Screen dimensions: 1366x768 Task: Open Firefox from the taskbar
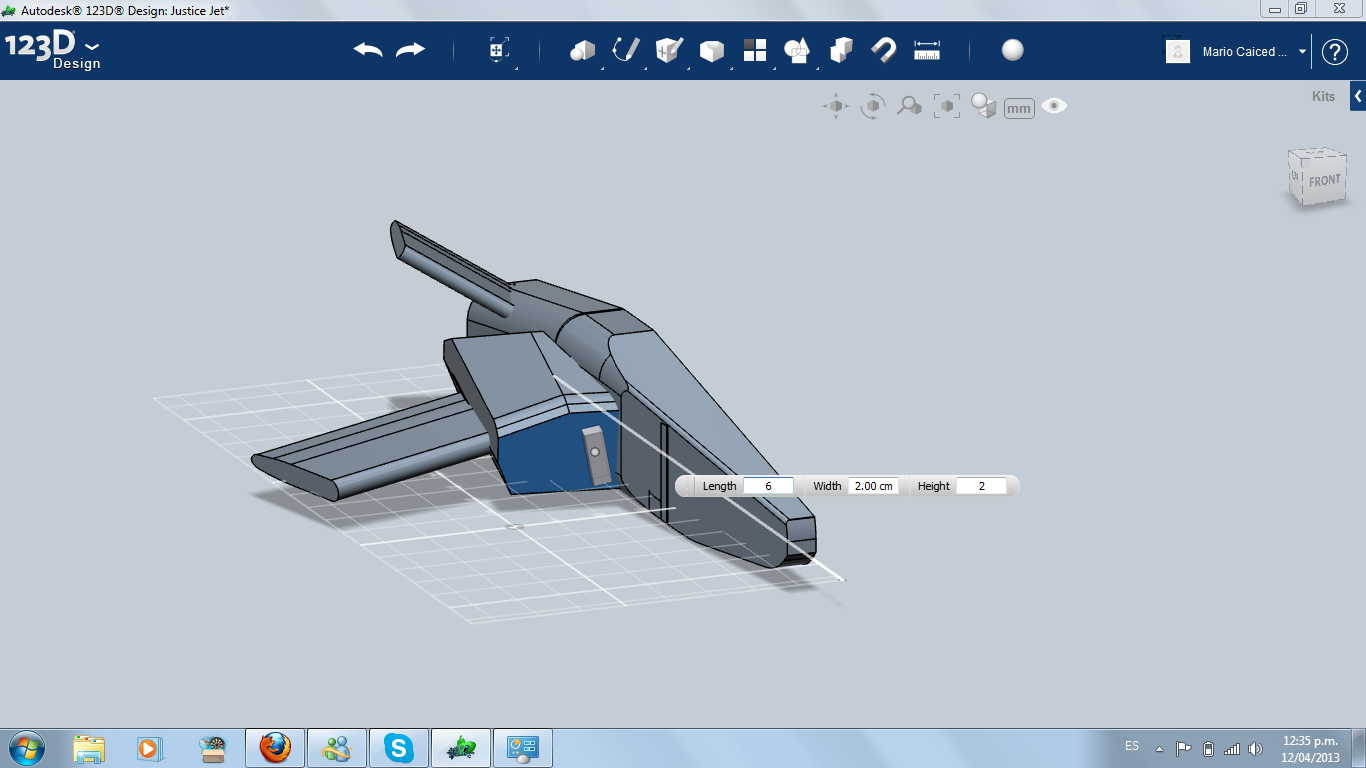[275, 748]
